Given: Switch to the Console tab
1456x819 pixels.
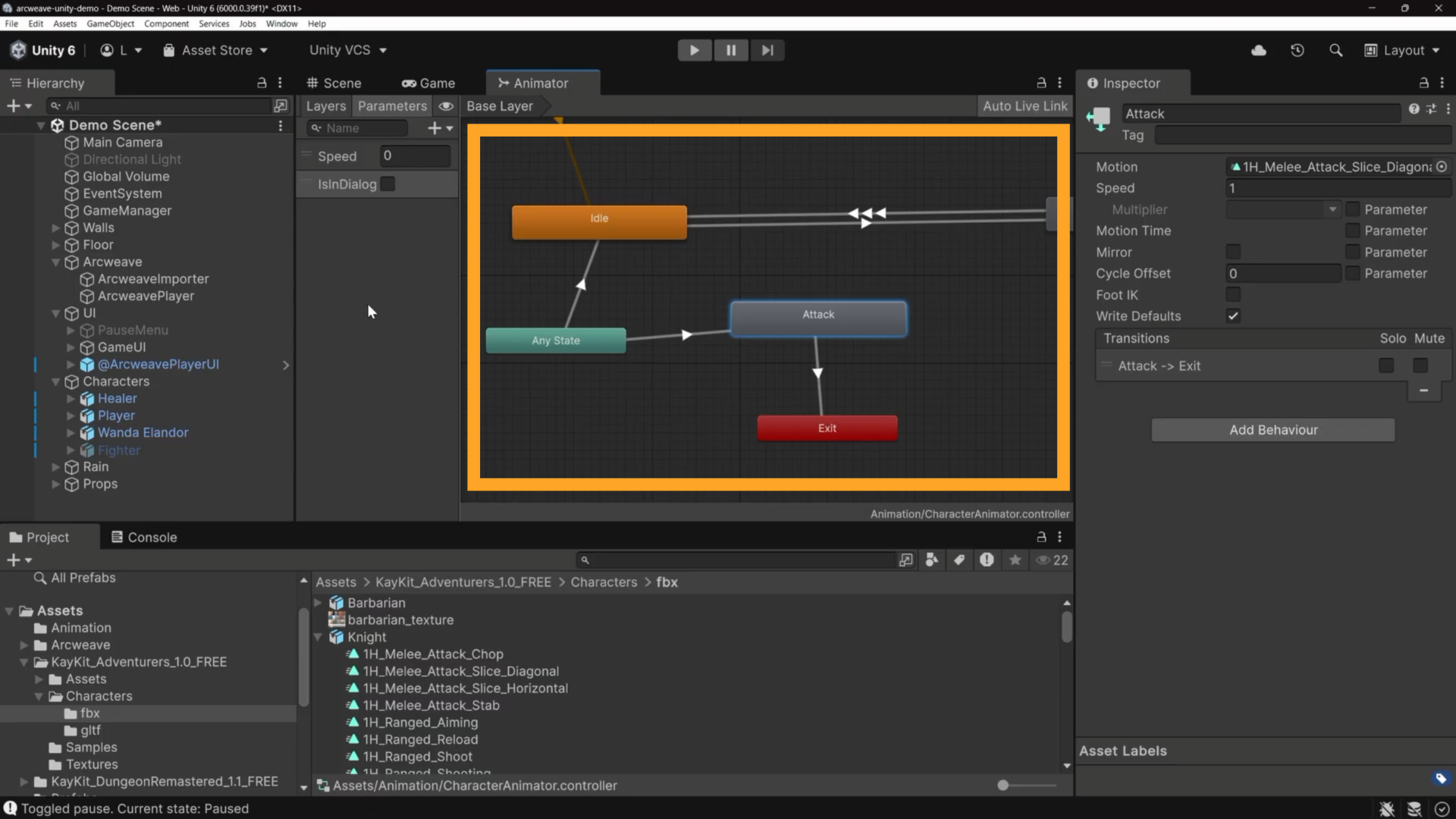Looking at the screenshot, I should click(x=144, y=537).
